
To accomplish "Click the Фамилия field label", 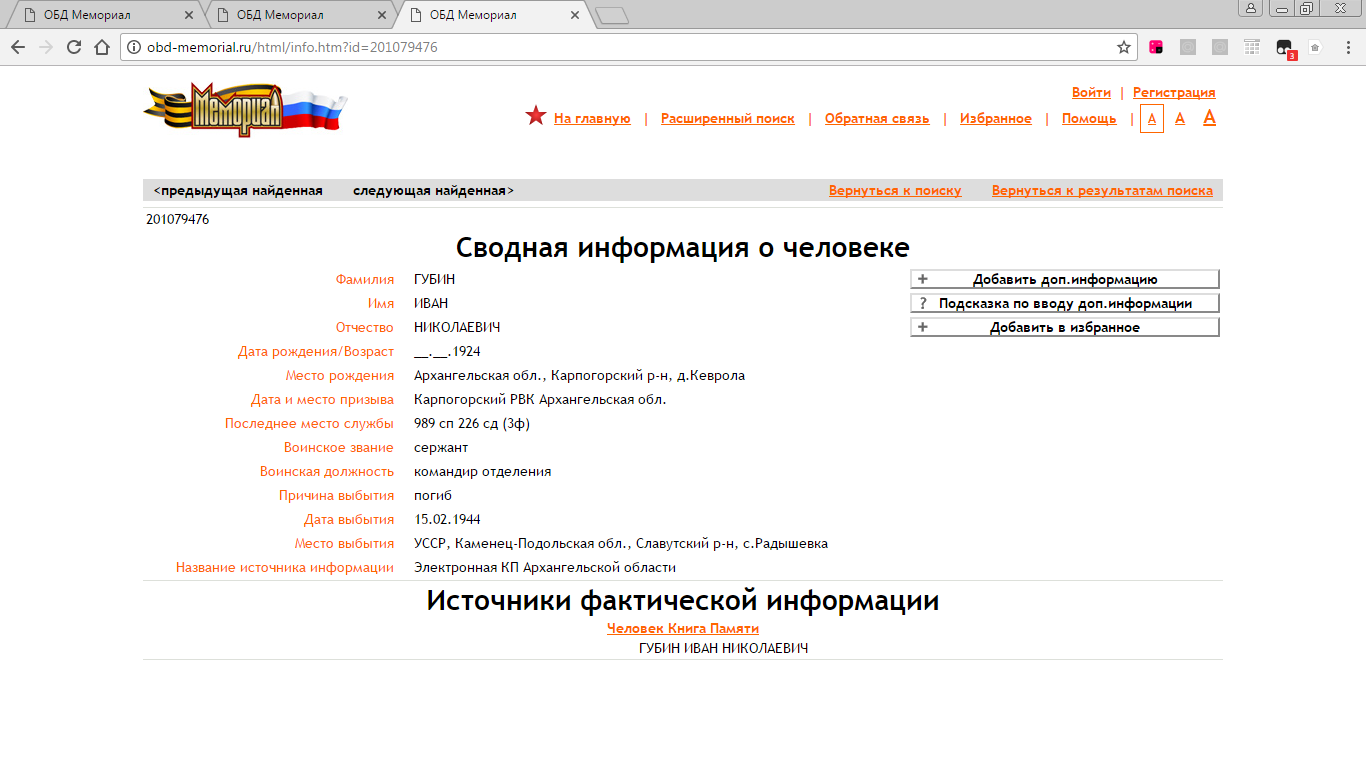I will (365, 279).
